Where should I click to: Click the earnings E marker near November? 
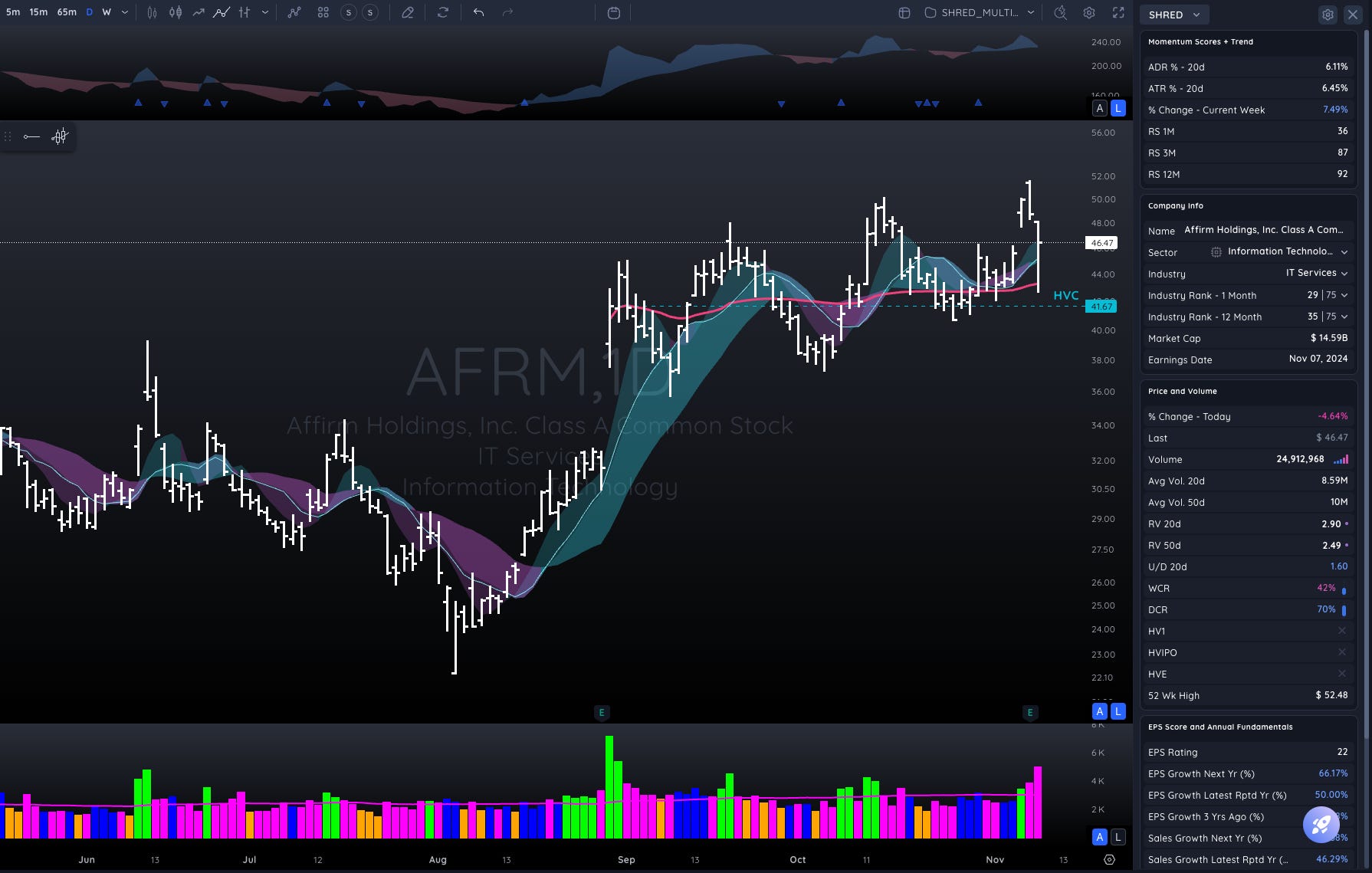[x=1029, y=713]
